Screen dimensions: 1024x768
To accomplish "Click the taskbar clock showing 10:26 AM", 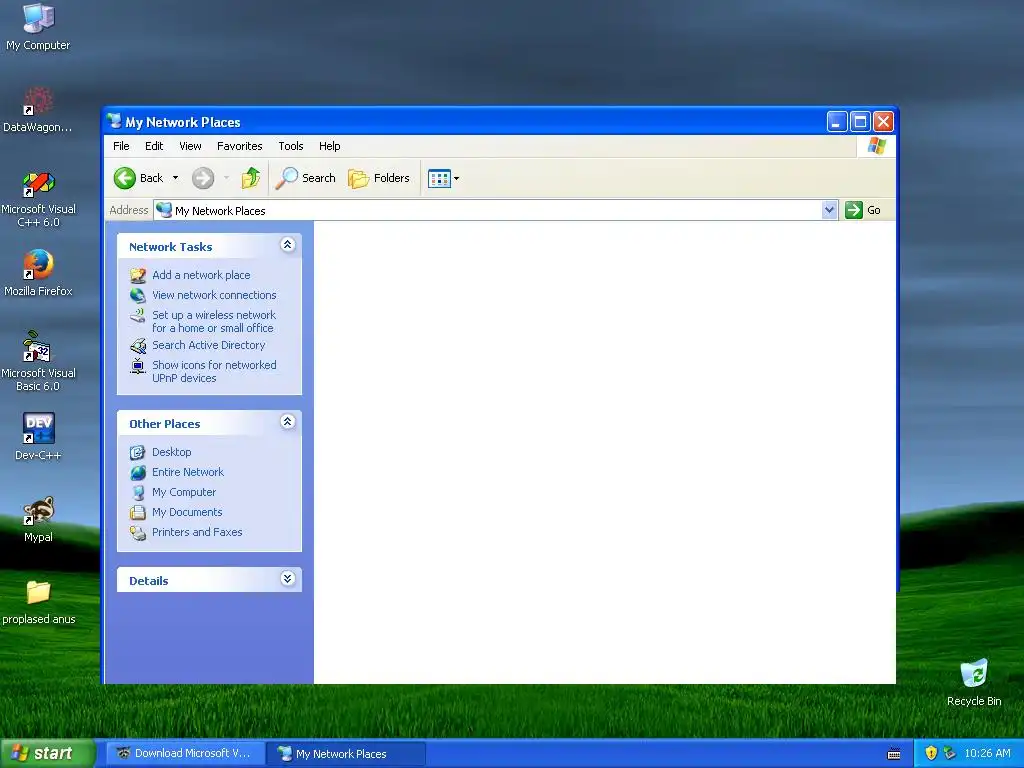I will (x=987, y=753).
